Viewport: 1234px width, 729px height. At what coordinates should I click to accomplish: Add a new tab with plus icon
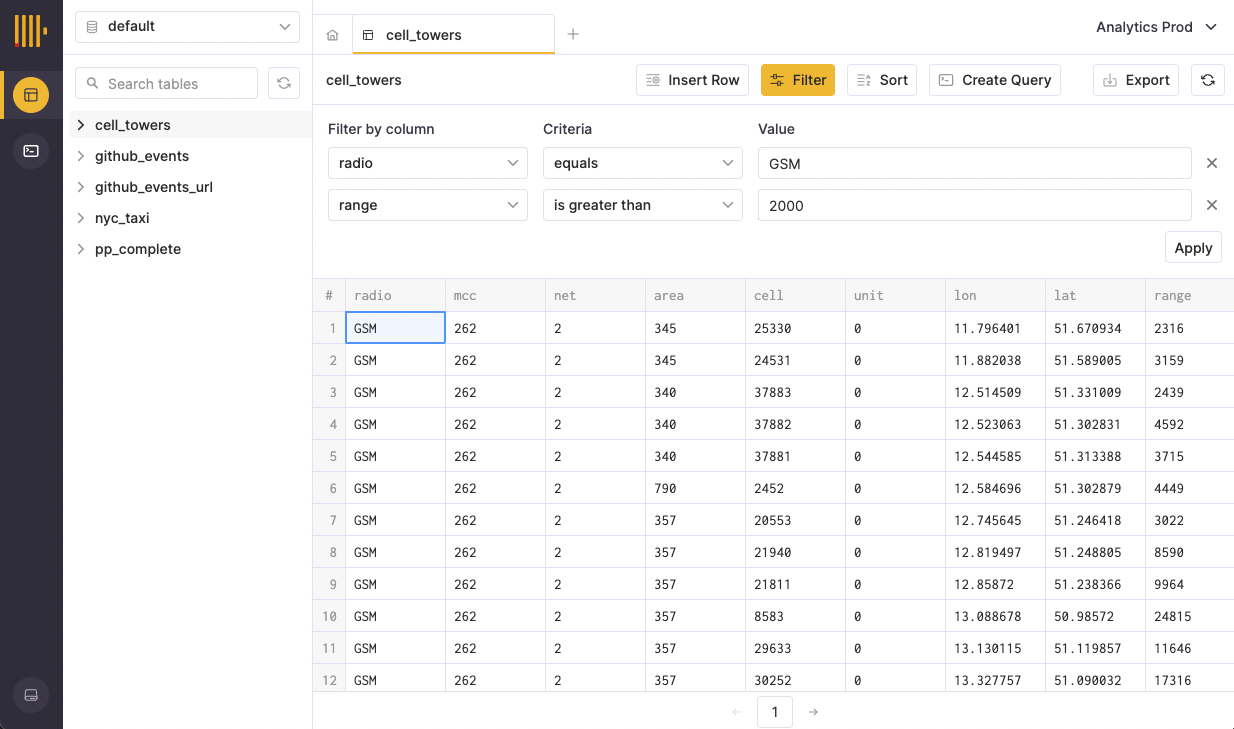click(573, 34)
